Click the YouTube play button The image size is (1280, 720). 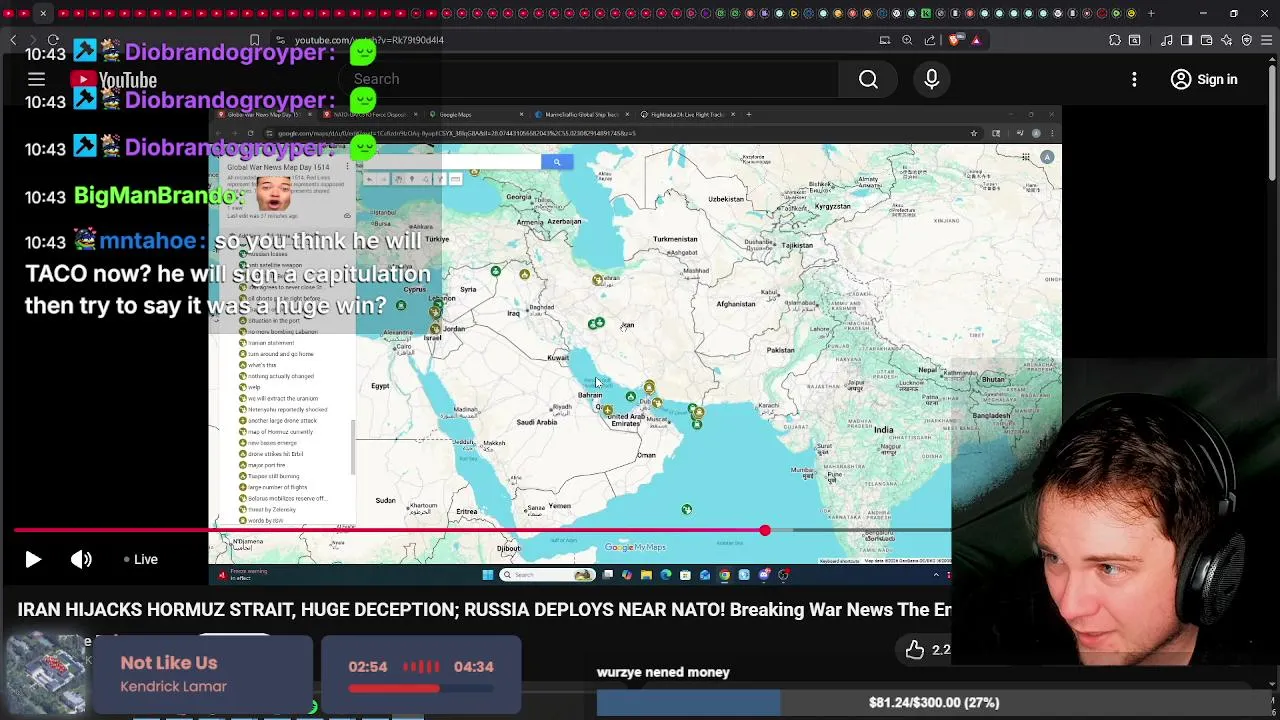click(32, 560)
